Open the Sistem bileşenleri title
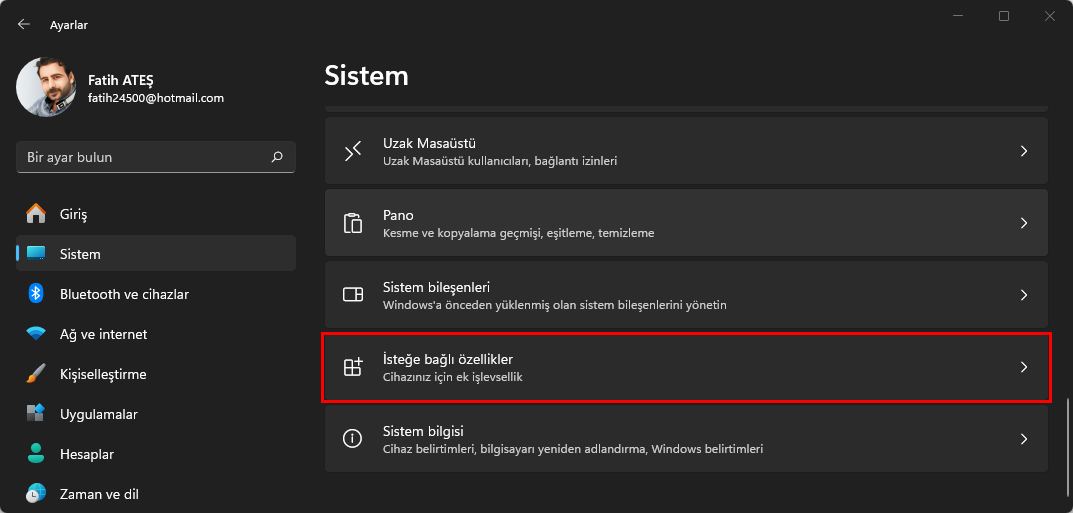 (436, 287)
